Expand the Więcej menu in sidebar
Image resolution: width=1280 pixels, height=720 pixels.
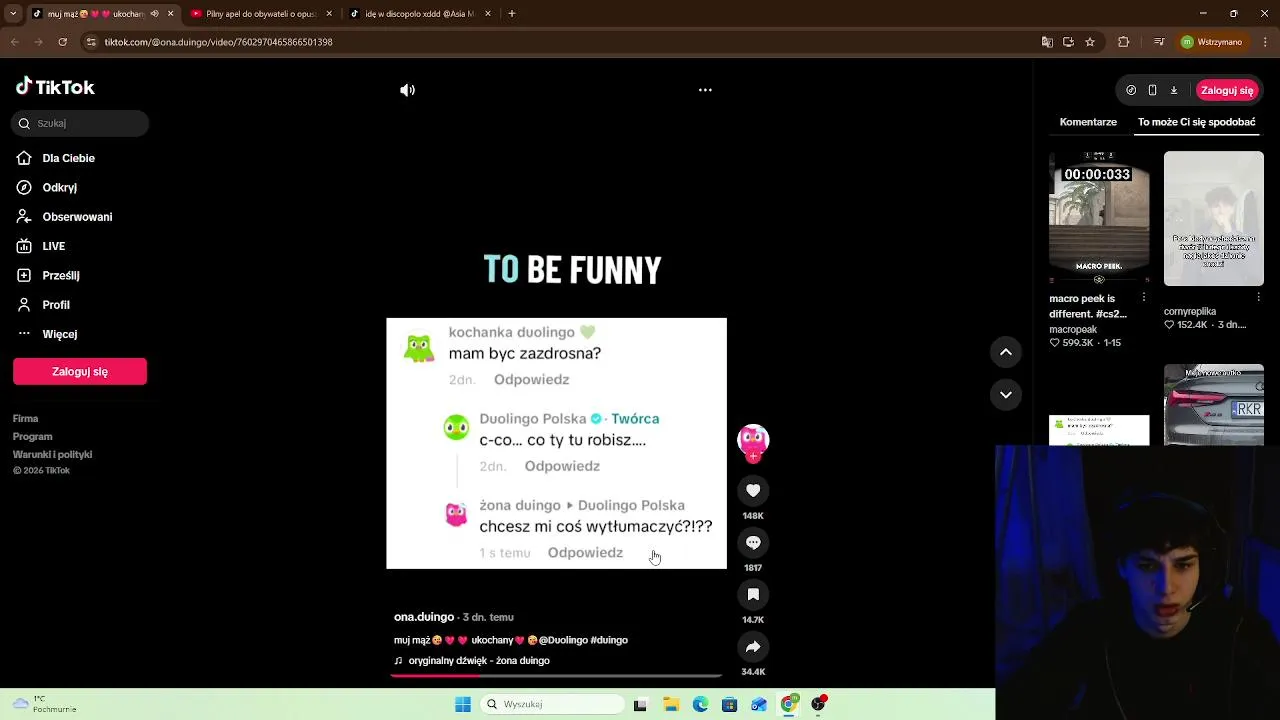59,334
